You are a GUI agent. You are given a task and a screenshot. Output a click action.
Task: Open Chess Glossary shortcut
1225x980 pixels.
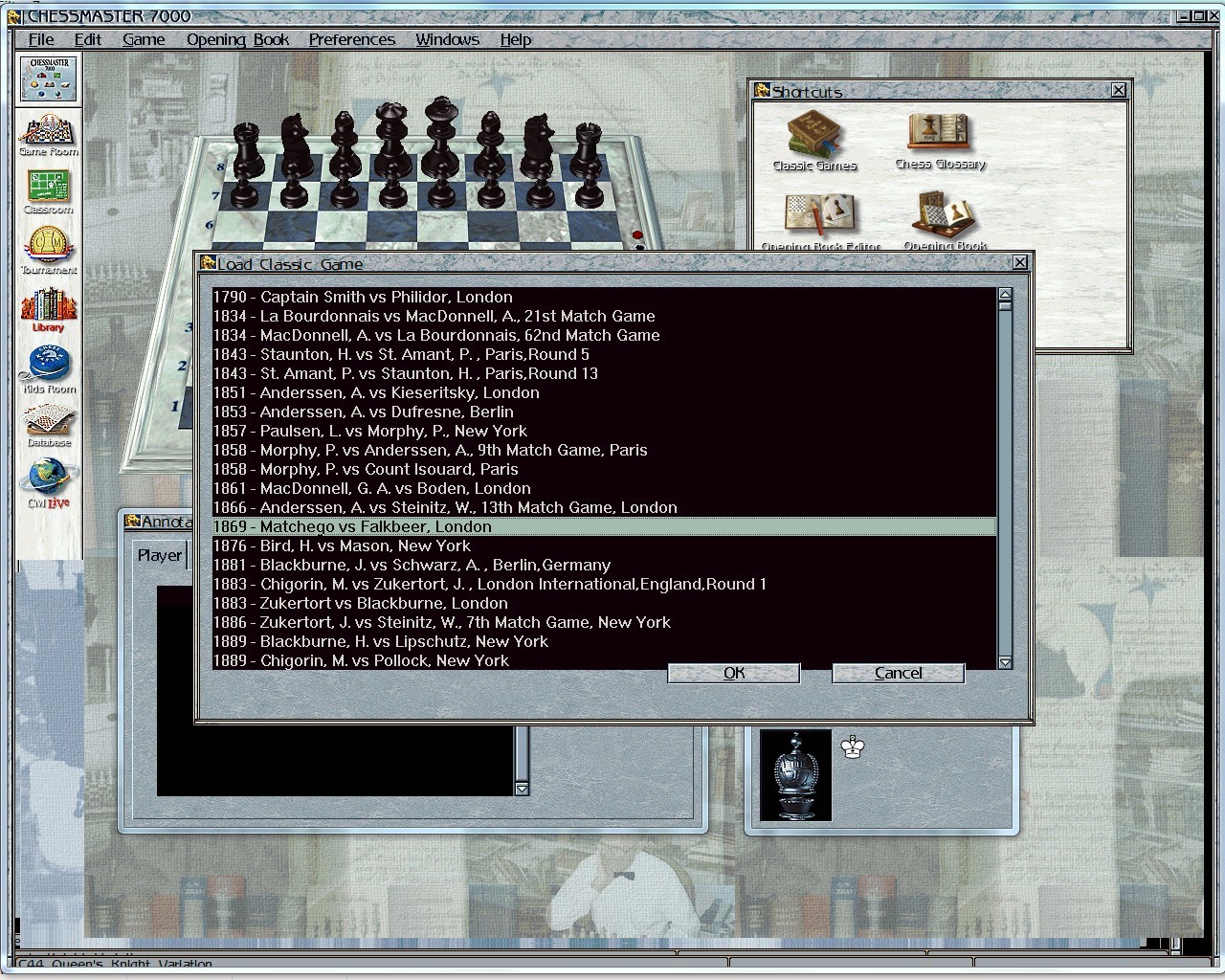click(940, 141)
